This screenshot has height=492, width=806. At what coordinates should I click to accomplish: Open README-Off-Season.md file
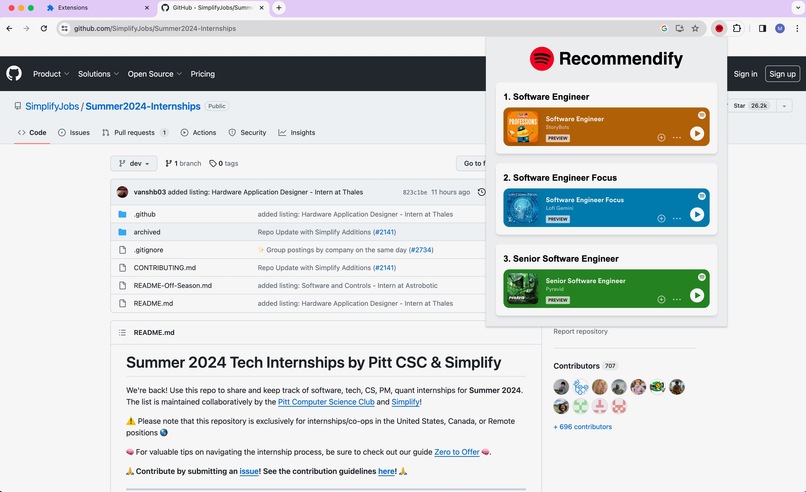point(173,286)
